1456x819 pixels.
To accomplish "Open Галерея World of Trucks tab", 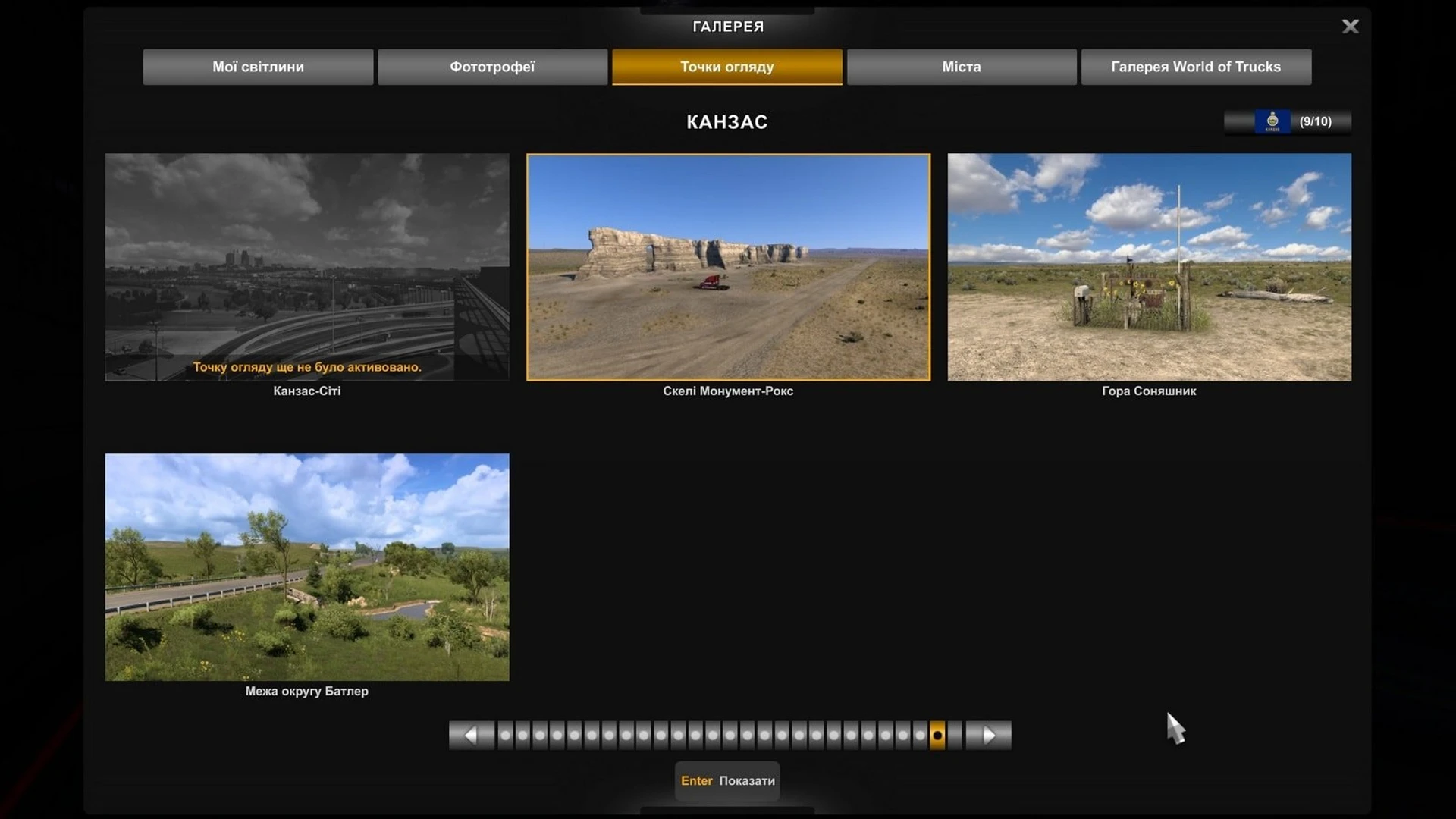I will (x=1196, y=67).
